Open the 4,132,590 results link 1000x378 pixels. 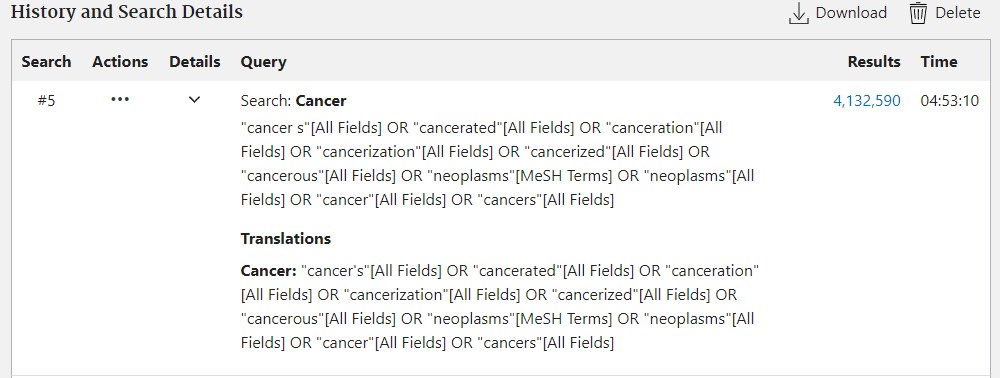pos(867,101)
